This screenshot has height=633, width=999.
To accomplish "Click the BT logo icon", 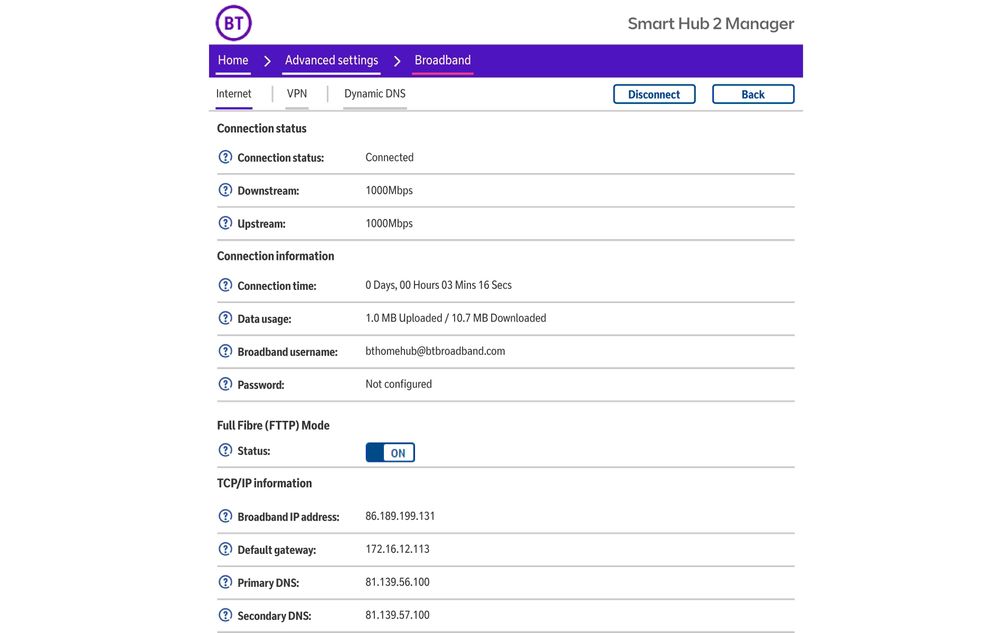I will coord(233,22).
